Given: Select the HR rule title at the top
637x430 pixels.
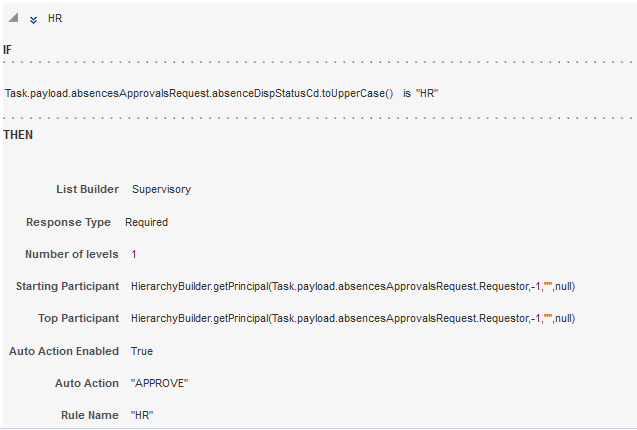Looking at the screenshot, I should (x=55, y=19).
